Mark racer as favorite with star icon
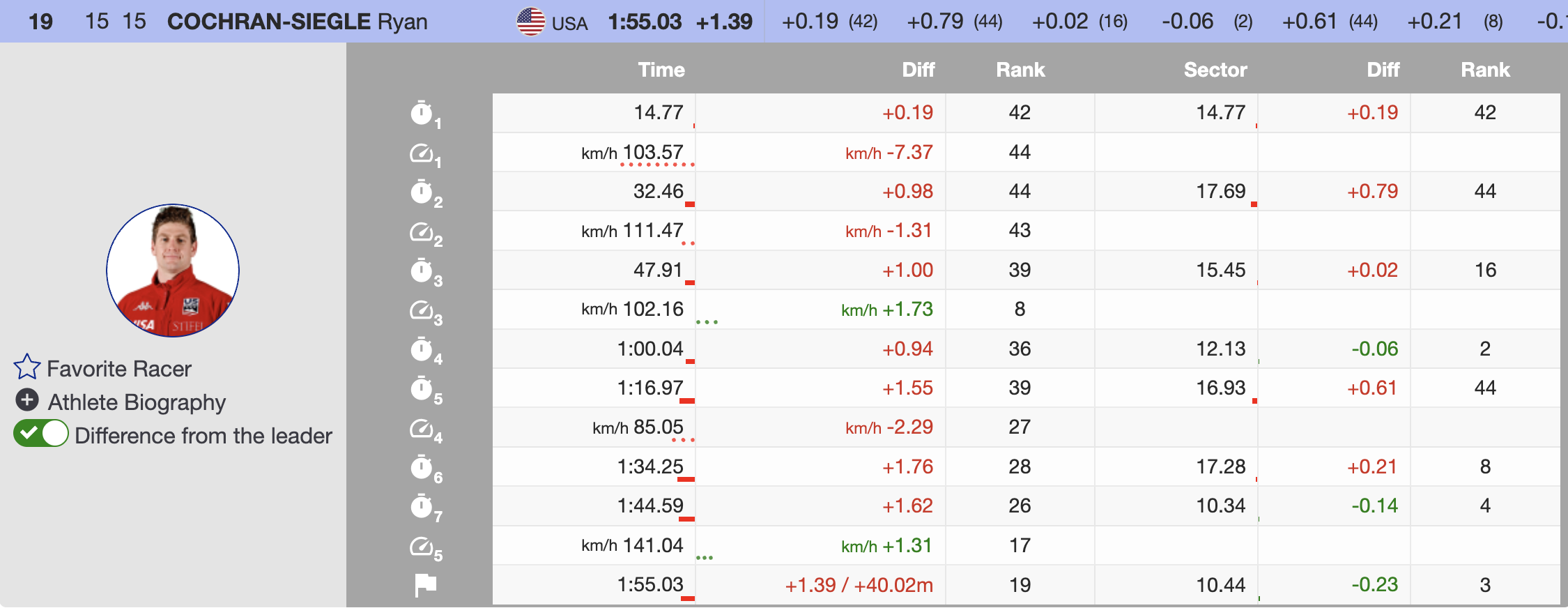1568x608 pixels. pyautogui.click(x=27, y=367)
